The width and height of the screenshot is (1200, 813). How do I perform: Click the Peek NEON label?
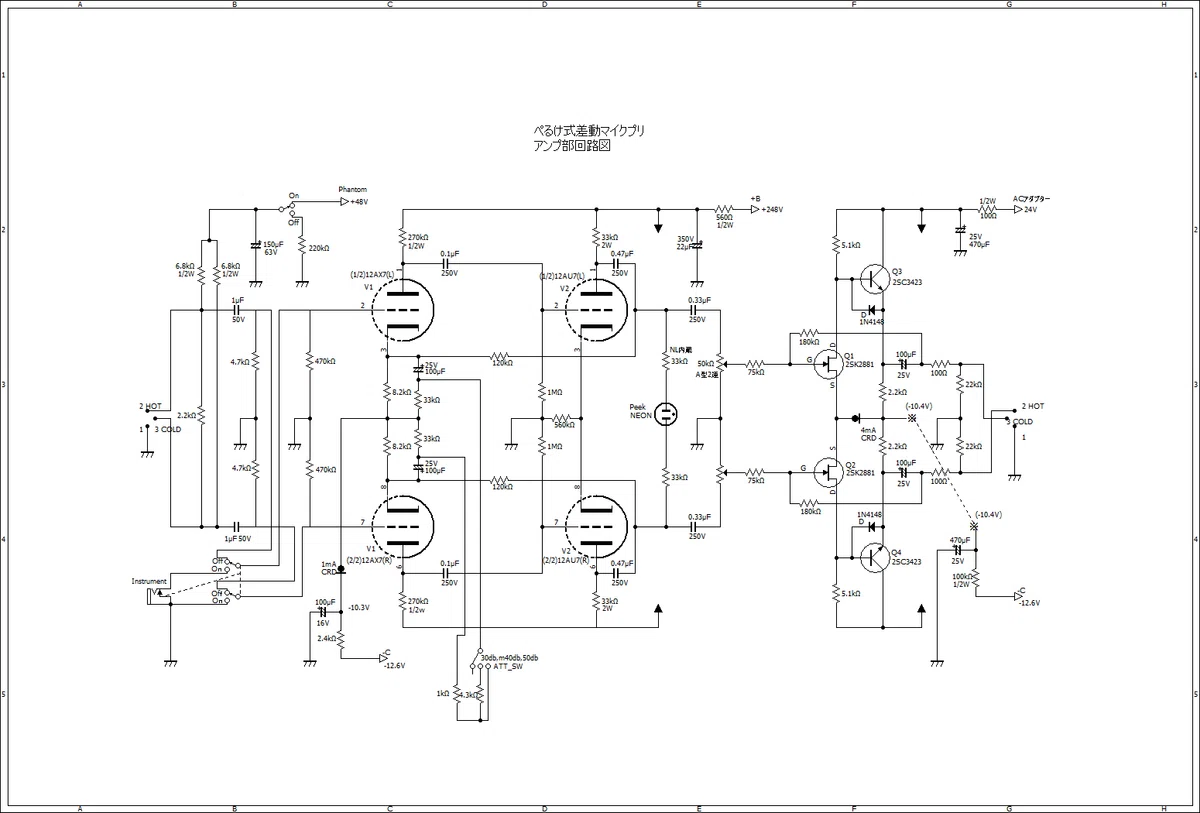pos(642,411)
